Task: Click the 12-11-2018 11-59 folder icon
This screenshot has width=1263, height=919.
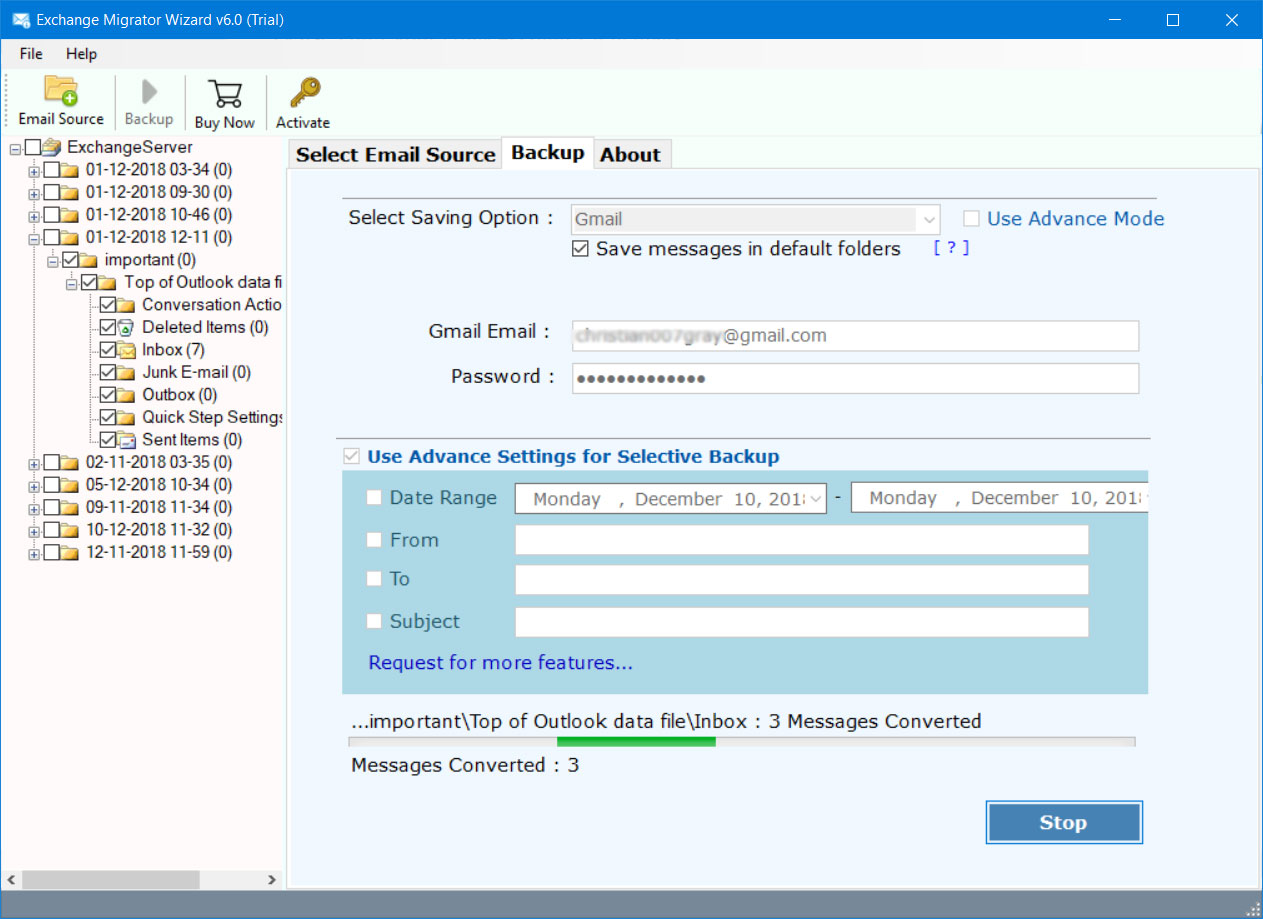Action: 69,552
